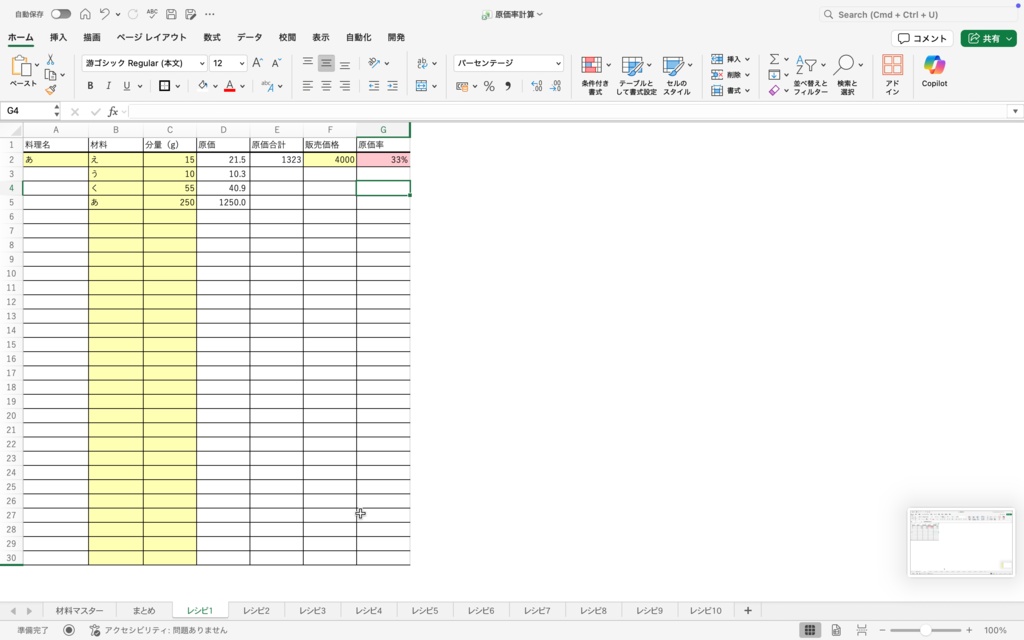This screenshot has height=640, width=1024.
Task: Open Add-ins from the ribbon
Action: coord(892,74)
